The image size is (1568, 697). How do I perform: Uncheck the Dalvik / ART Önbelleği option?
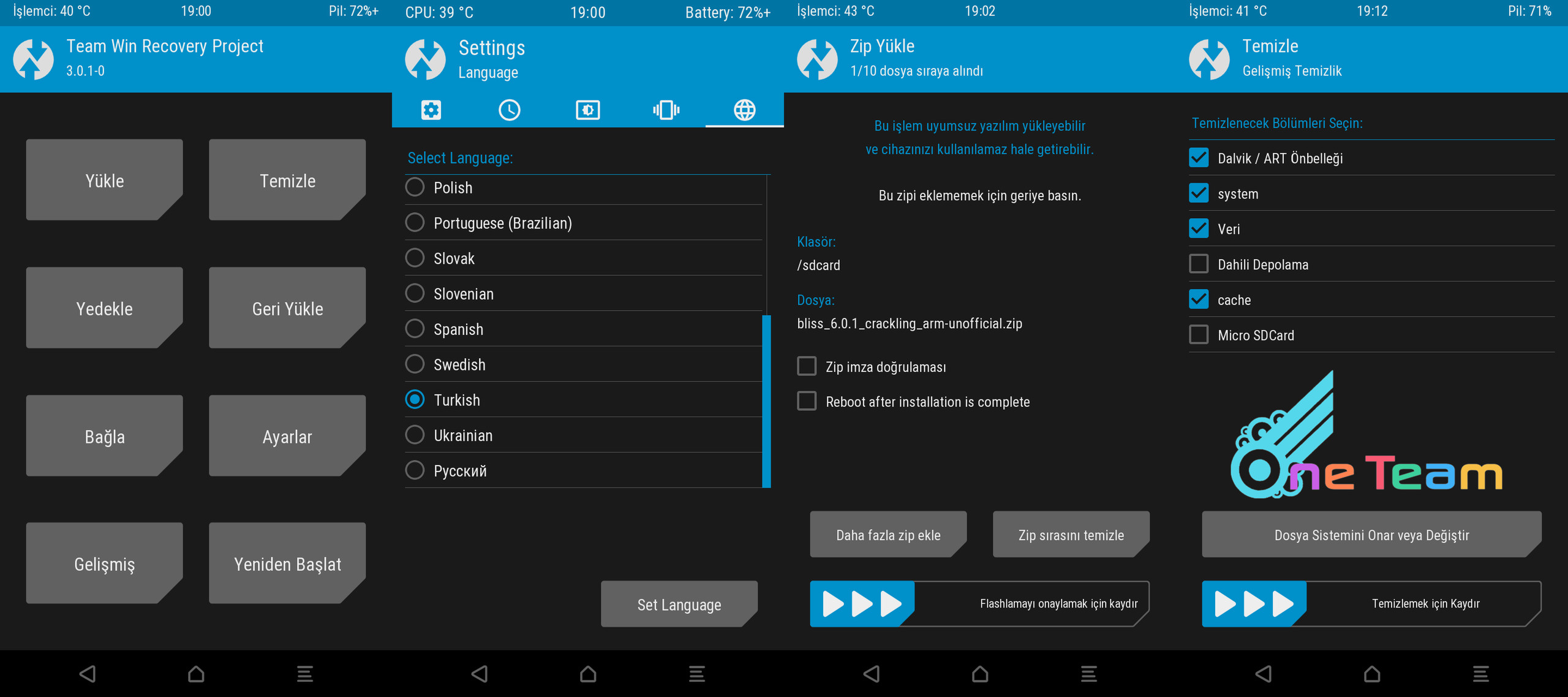pyautogui.click(x=1199, y=158)
